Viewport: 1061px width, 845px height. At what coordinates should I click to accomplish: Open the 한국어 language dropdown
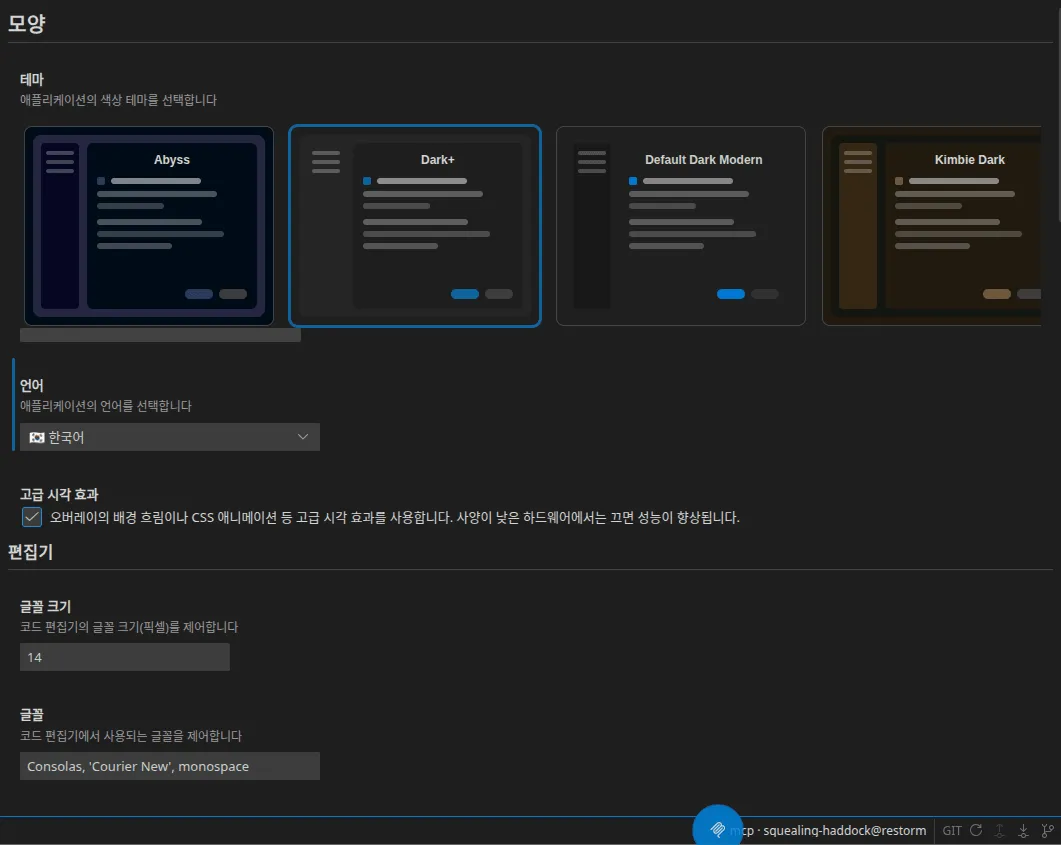coord(170,437)
